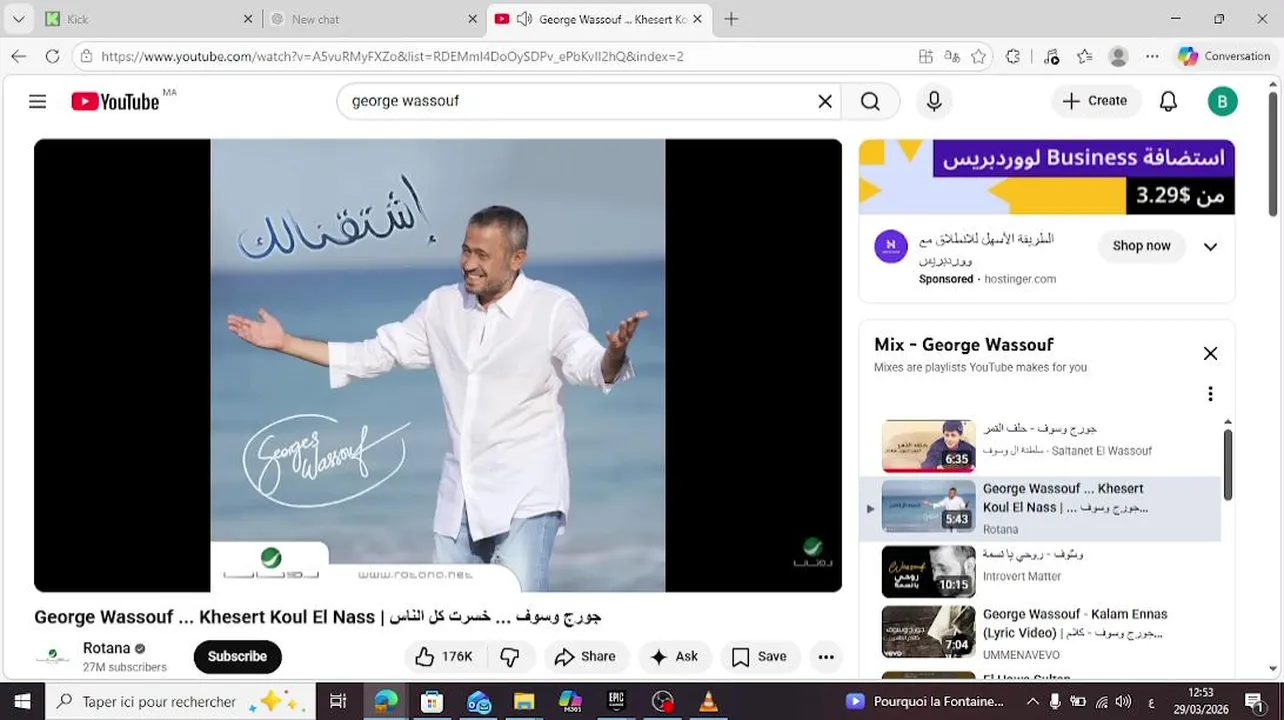Like the video with thumbs up 176K
This screenshot has width=1284, height=720.
click(445, 656)
